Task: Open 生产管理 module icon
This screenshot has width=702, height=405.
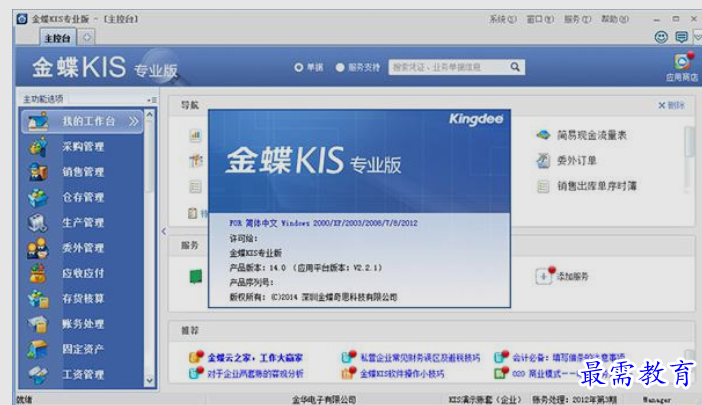Action: point(38,222)
